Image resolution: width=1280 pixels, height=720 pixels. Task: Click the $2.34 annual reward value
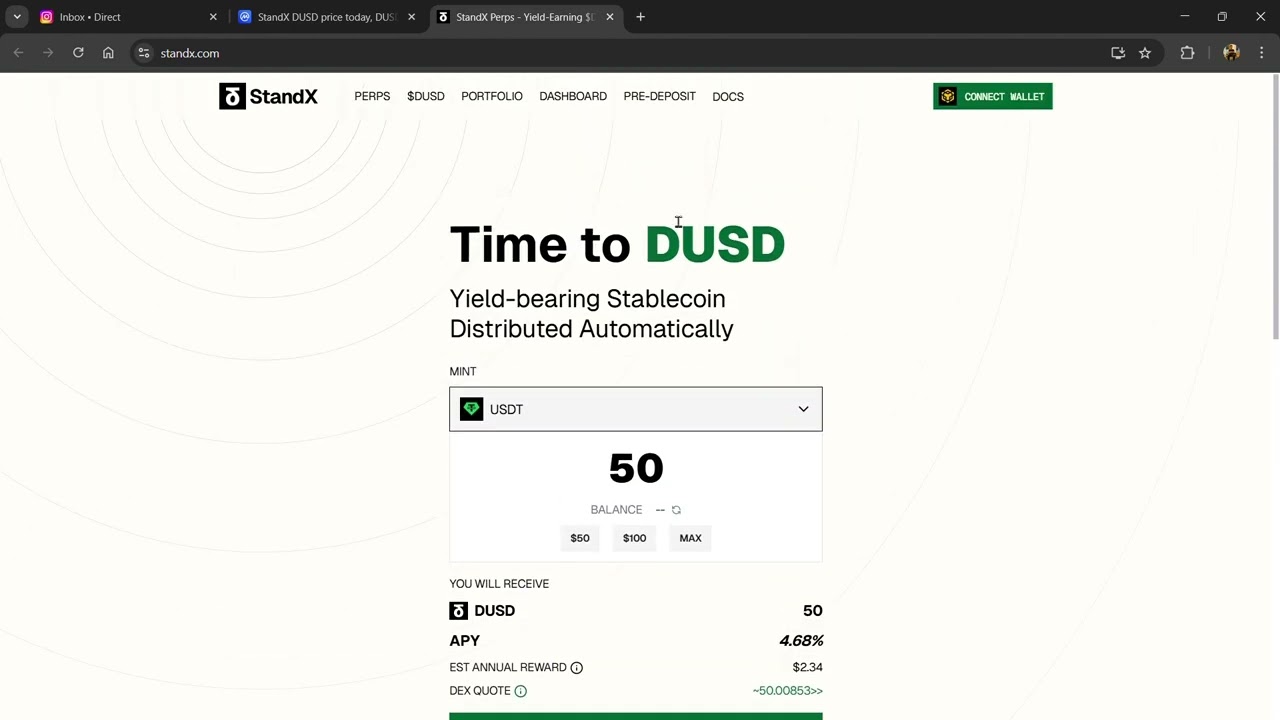tap(808, 667)
